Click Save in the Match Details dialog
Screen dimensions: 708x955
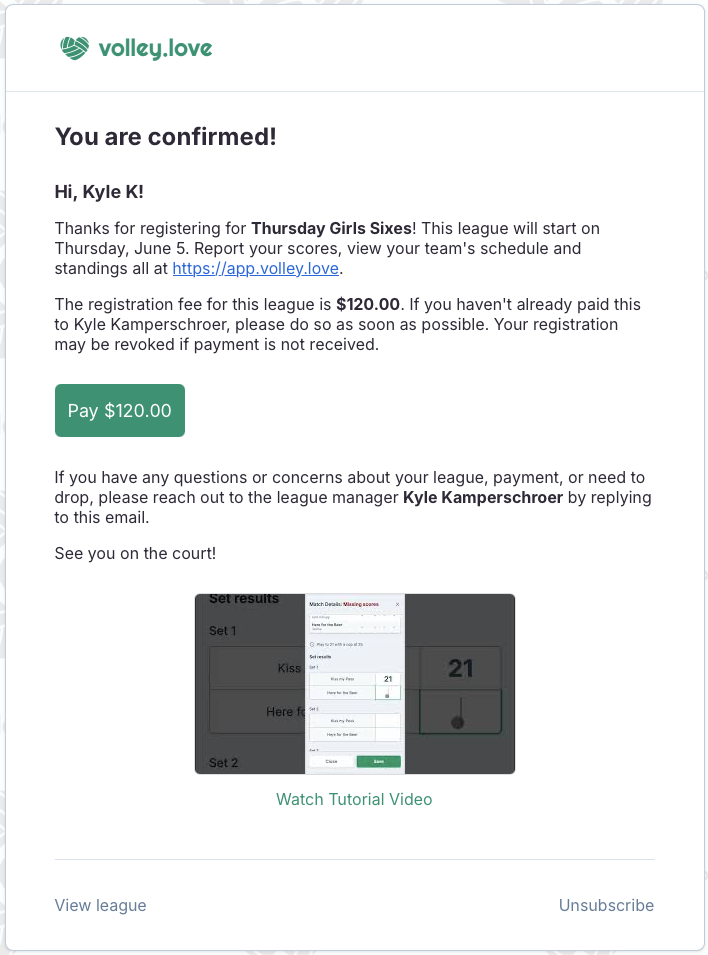coord(379,761)
